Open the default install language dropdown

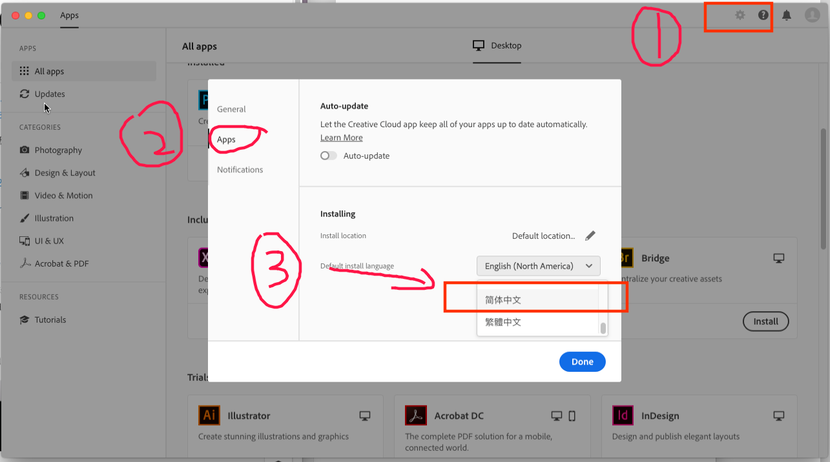538,266
